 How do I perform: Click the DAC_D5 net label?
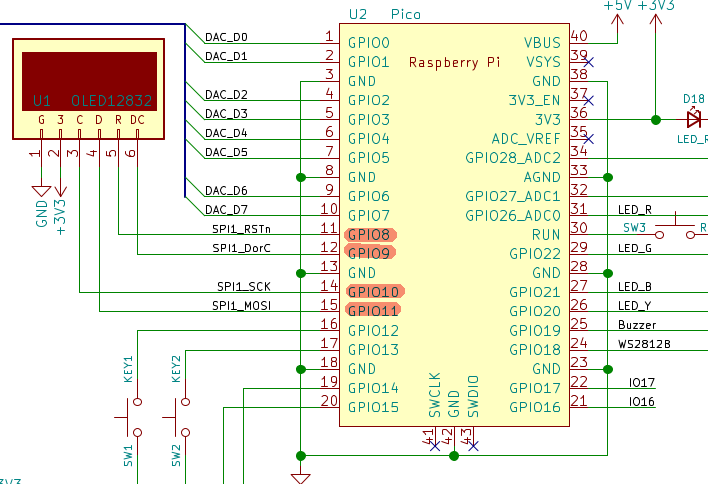coord(226,152)
